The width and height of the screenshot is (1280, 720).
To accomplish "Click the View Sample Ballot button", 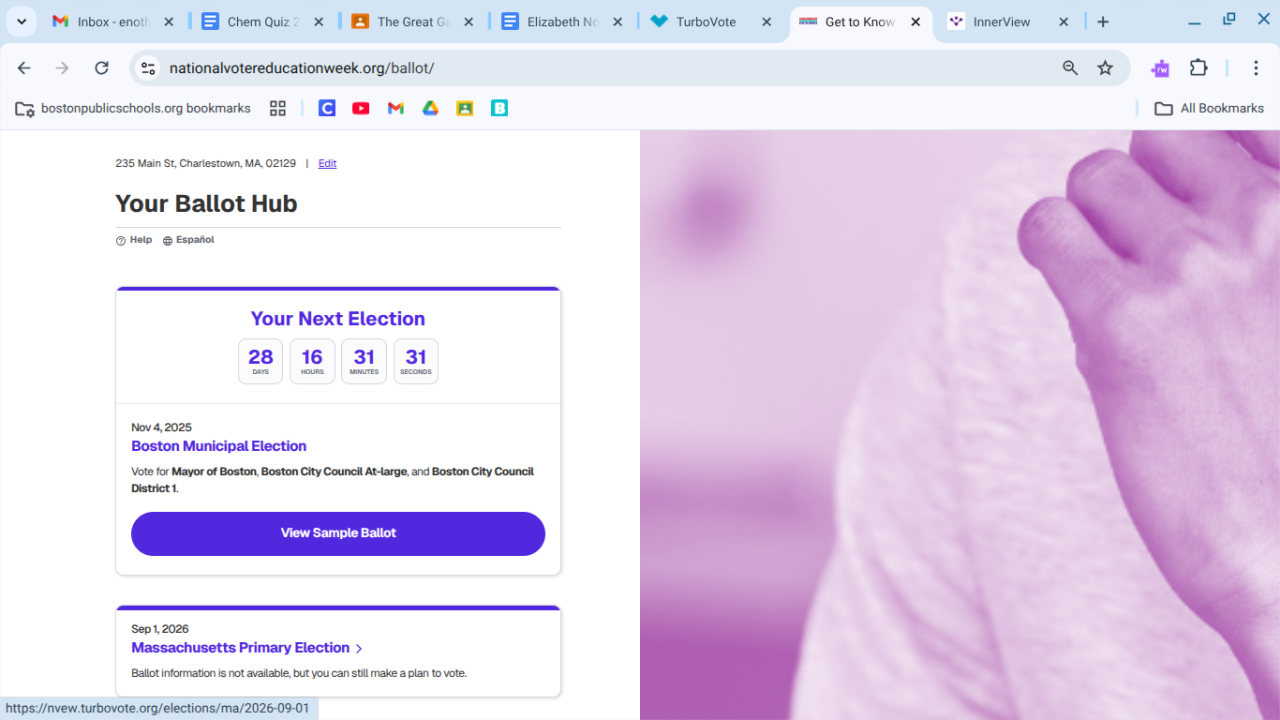I will coord(338,533).
